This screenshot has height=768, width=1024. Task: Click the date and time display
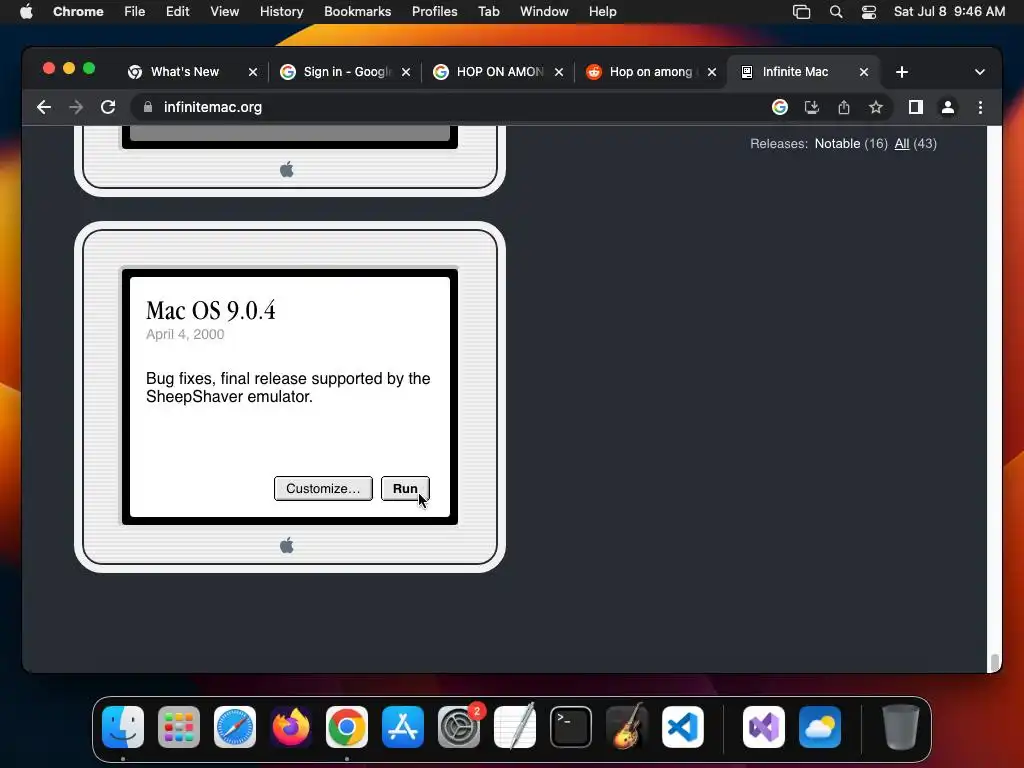(949, 12)
